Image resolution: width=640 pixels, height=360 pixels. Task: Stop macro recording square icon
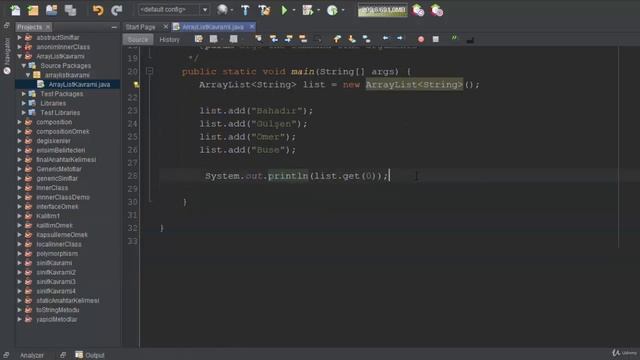pos(436,39)
